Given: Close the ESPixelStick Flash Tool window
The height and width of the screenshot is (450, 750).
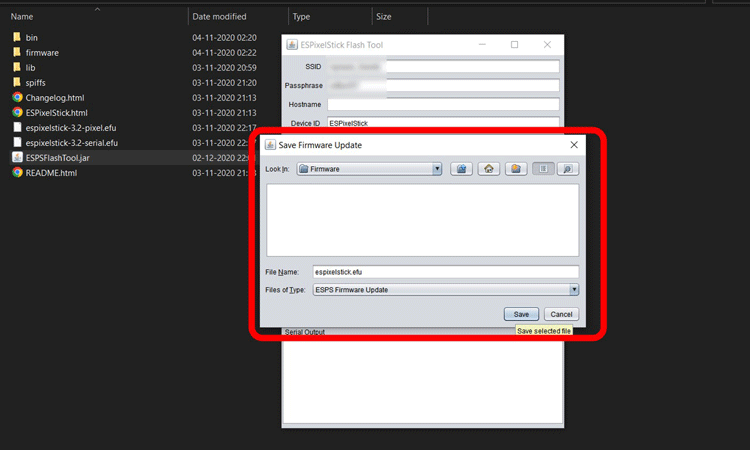Looking at the screenshot, I should tap(547, 44).
